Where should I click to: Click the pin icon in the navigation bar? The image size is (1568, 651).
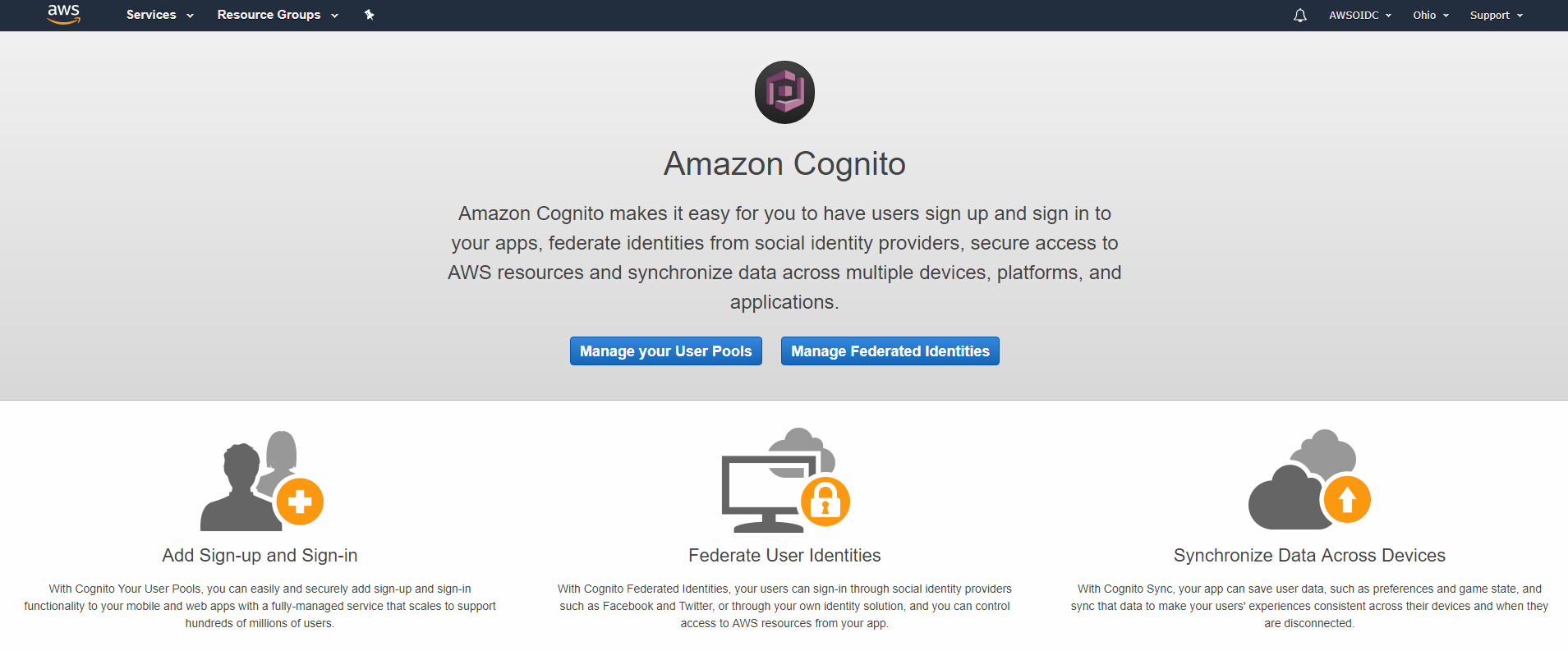[369, 15]
